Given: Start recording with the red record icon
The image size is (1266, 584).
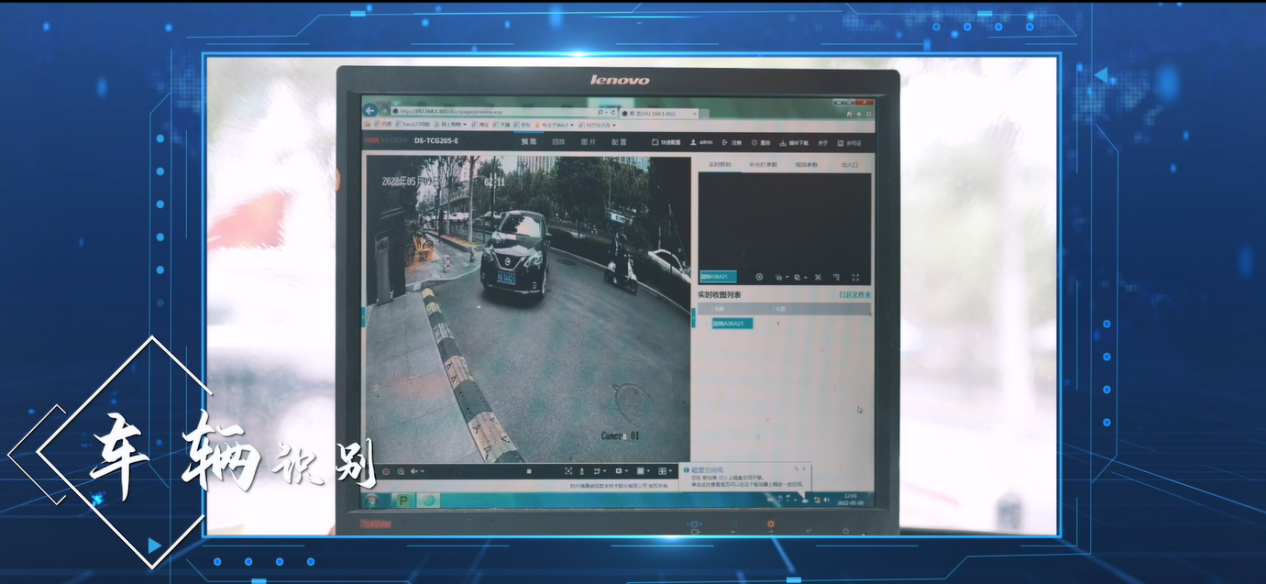Looking at the screenshot, I should [x=386, y=471].
